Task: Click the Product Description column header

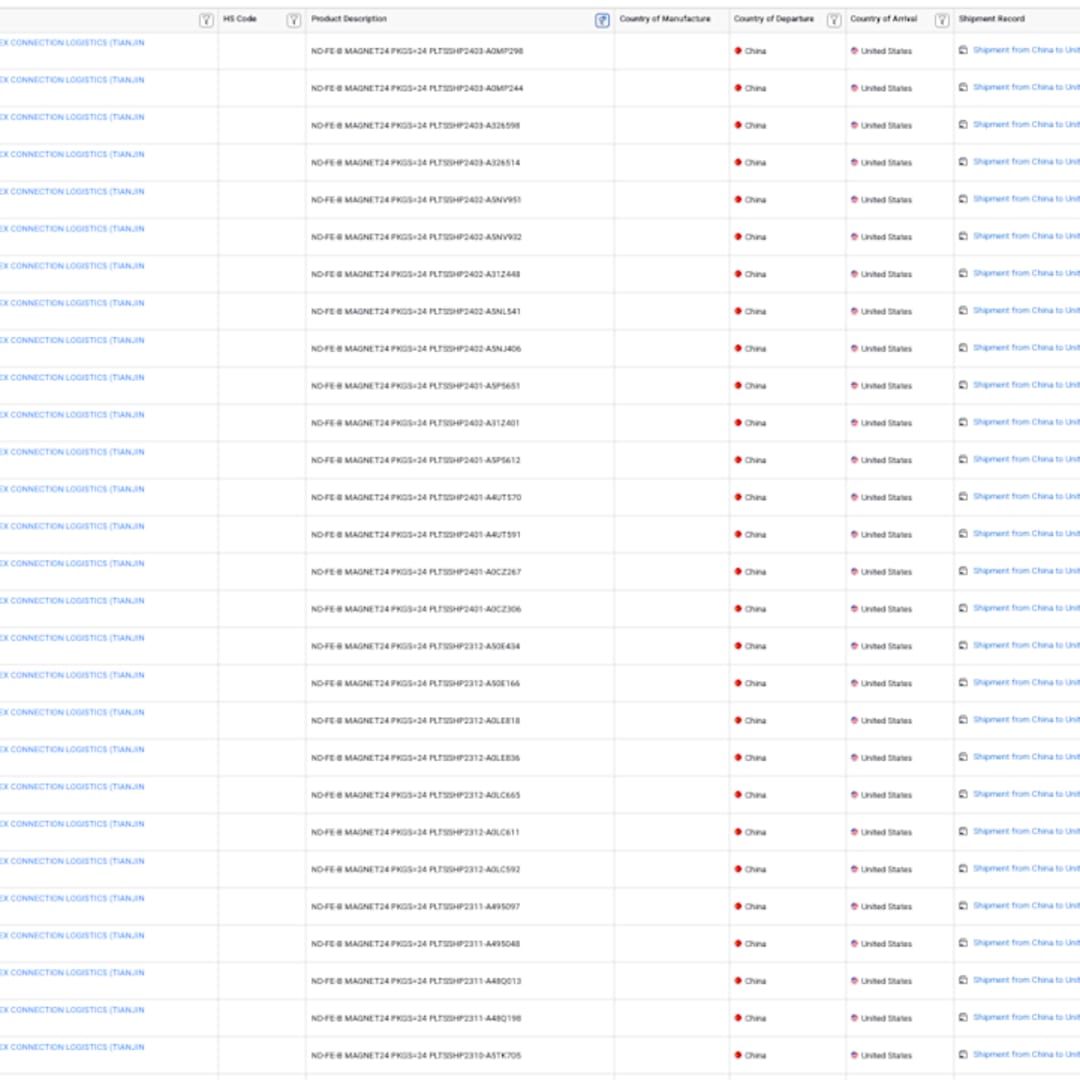Action: [x=349, y=19]
